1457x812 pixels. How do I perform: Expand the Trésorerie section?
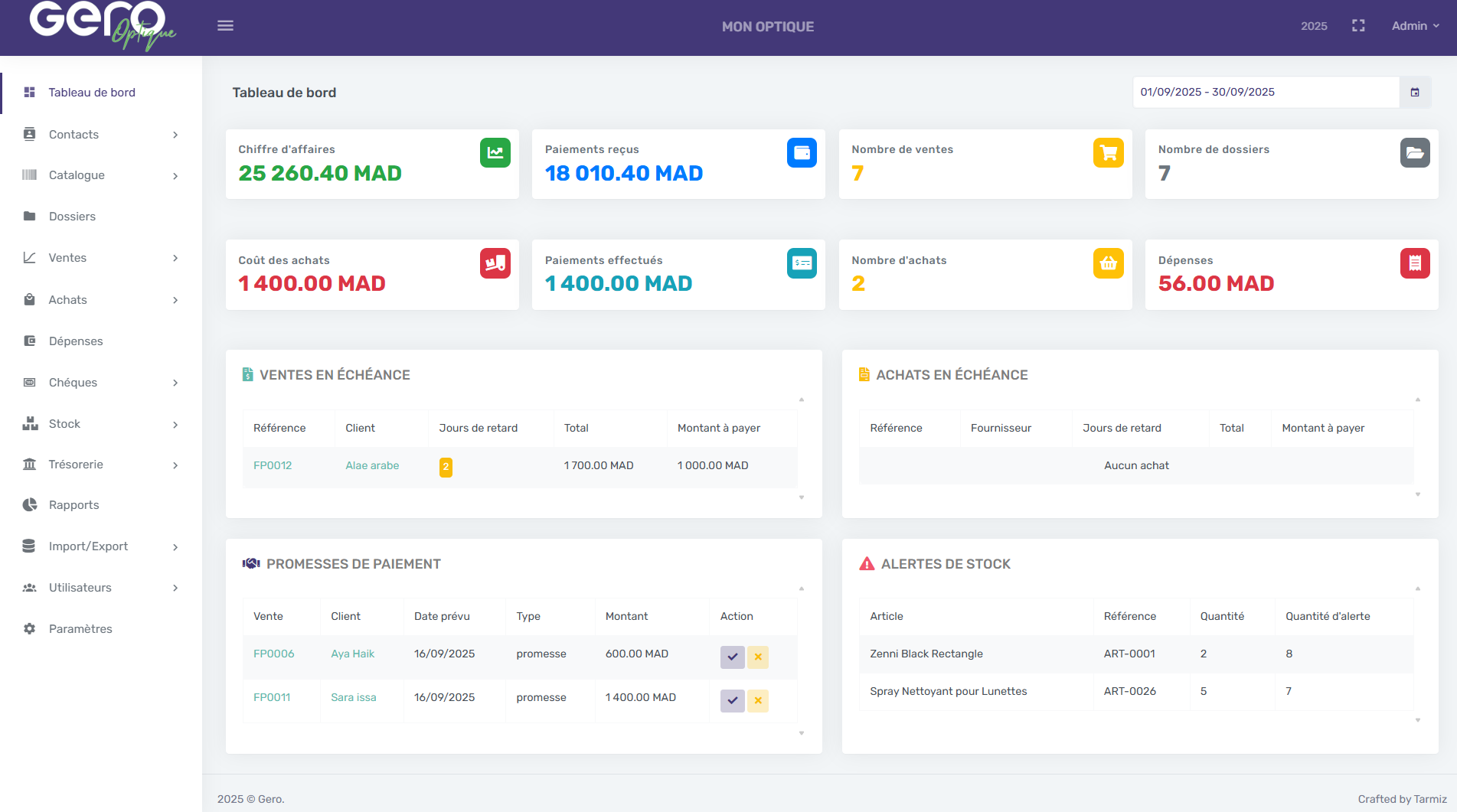76,465
